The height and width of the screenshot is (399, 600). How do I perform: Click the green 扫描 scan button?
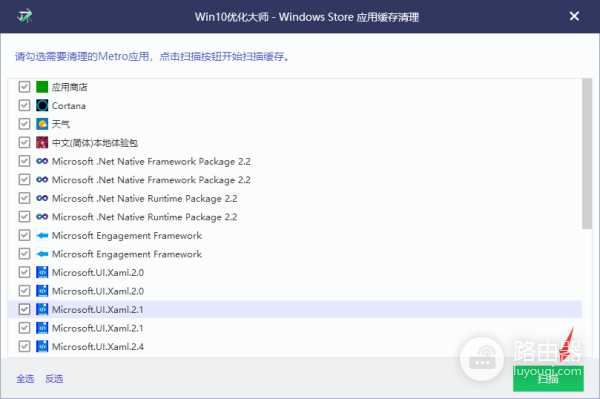[548, 379]
